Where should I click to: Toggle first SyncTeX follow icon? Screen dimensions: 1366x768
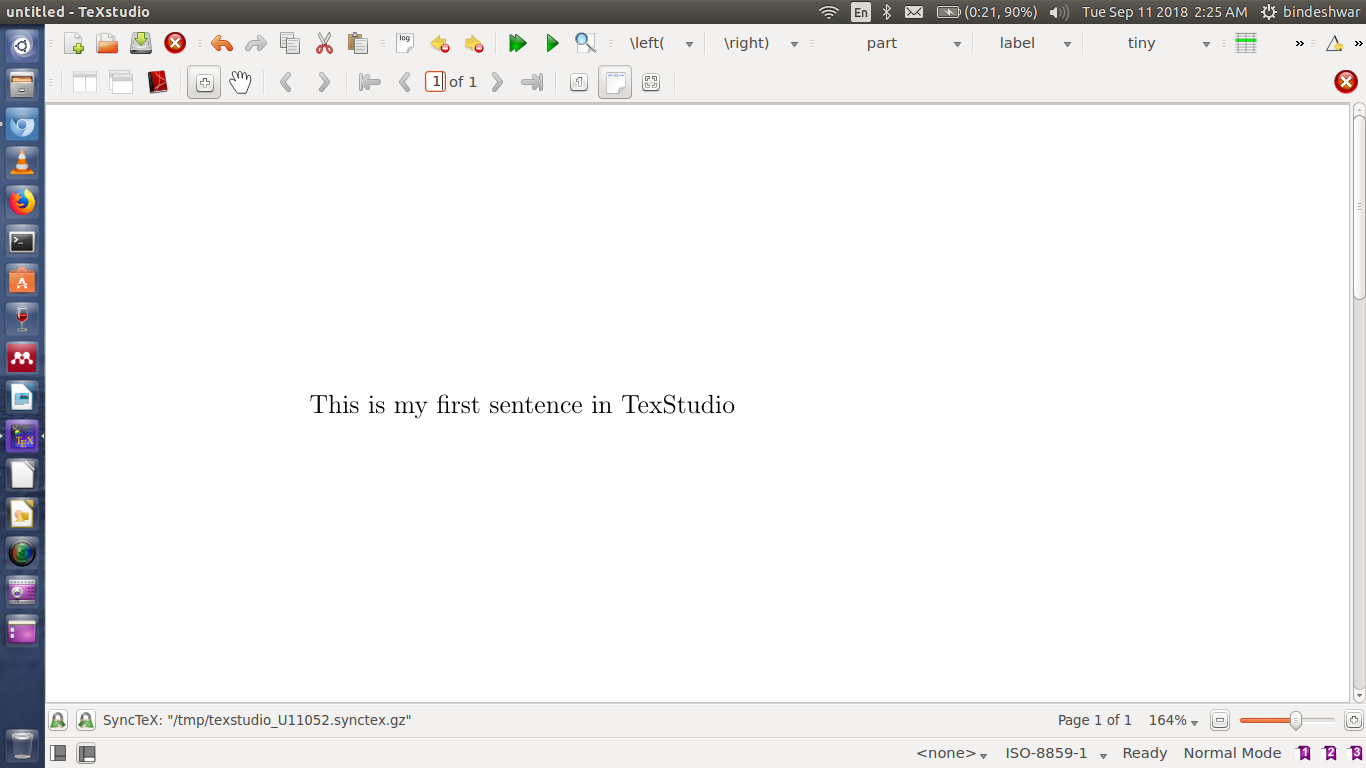click(x=58, y=720)
